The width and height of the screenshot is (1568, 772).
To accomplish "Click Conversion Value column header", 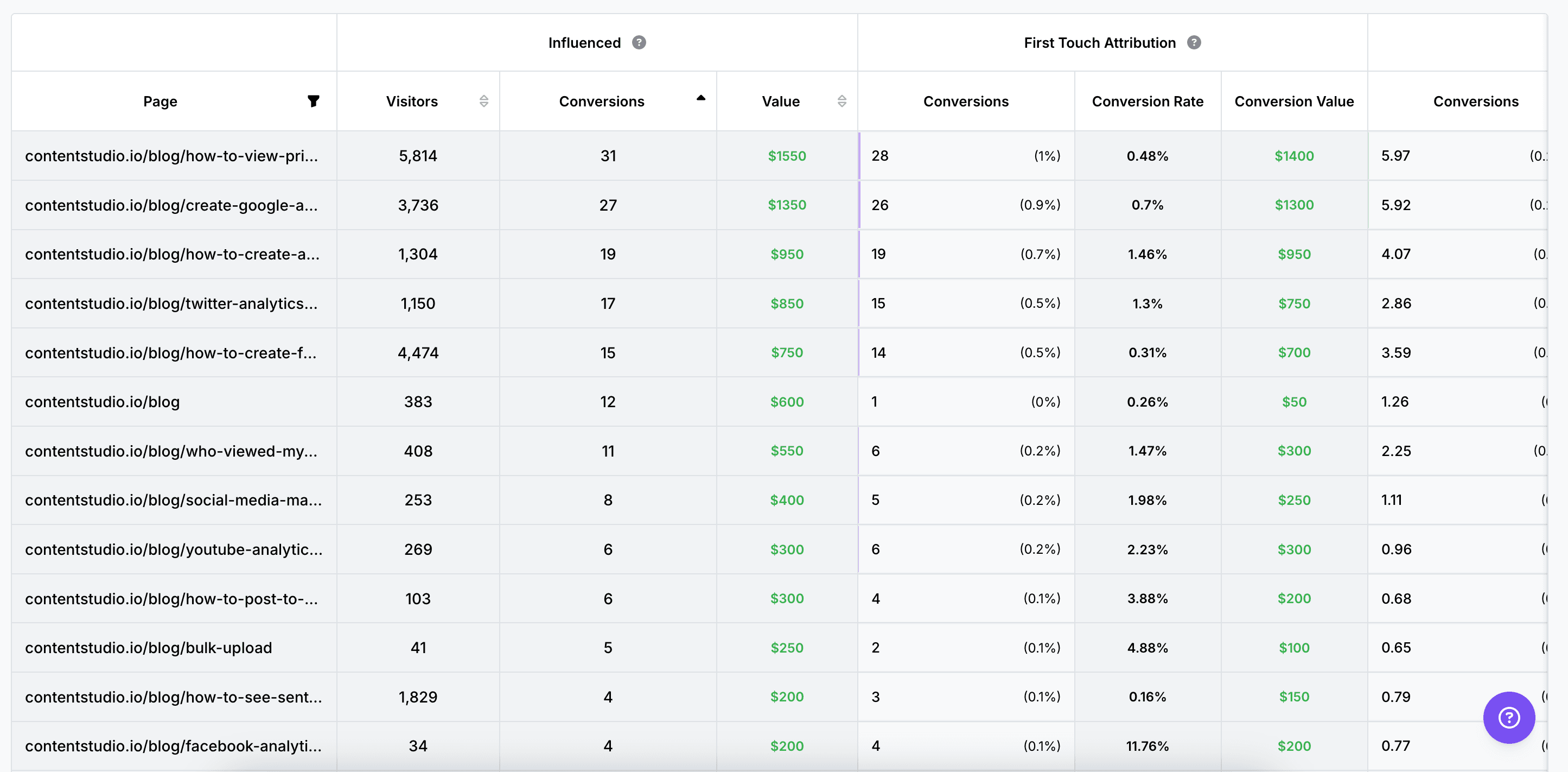I will pyautogui.click(x=1293, y=102).
